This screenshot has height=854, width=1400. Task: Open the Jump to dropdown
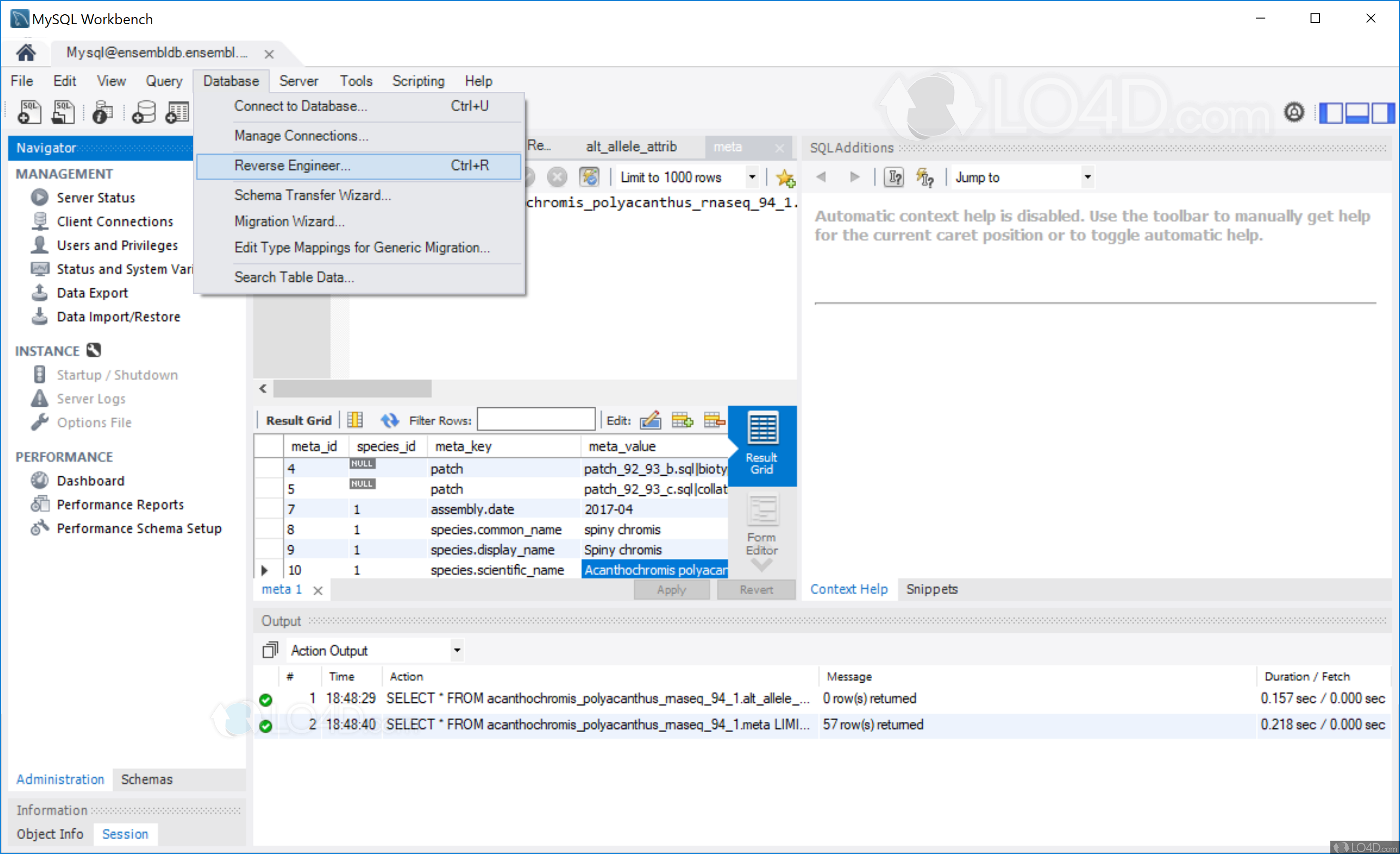1087,177
